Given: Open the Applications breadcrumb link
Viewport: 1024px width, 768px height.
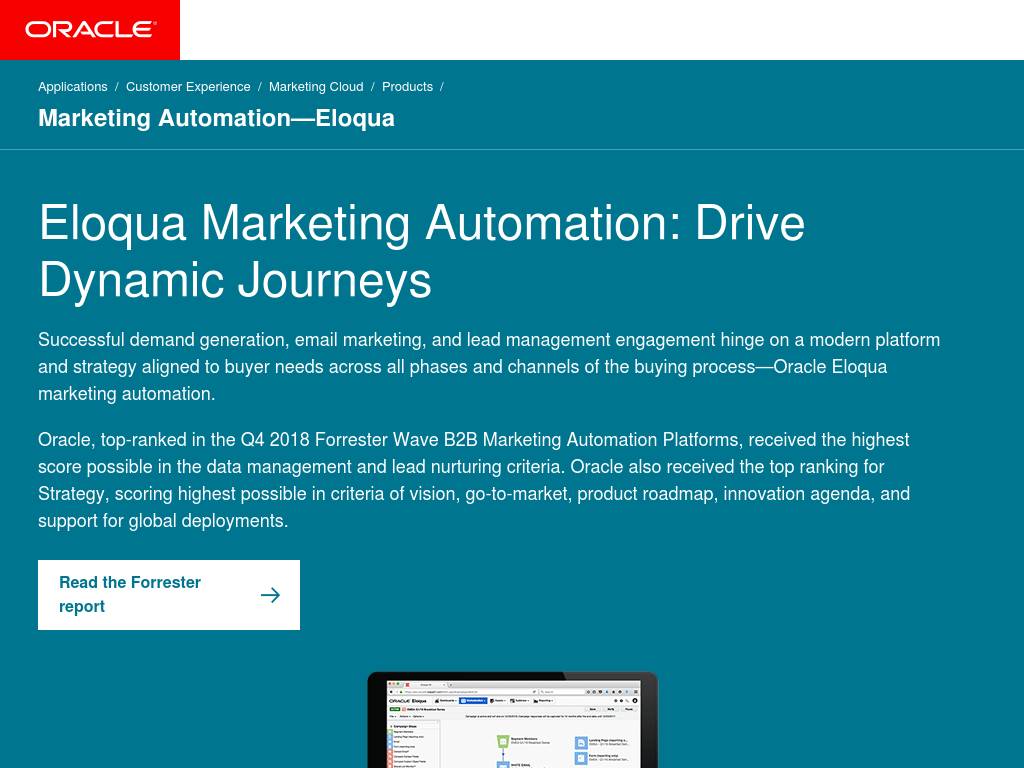Looking at the screenshot, I should (x=72, y=87).
